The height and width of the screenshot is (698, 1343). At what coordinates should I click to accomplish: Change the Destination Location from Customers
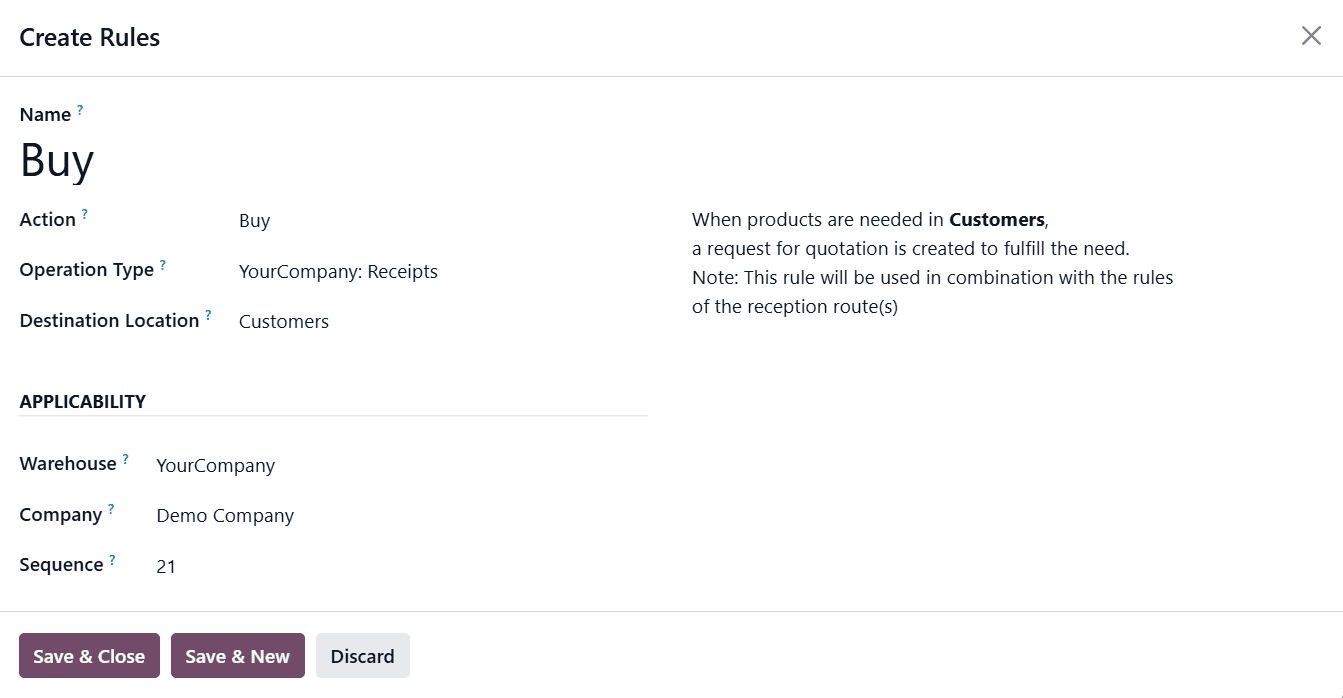pyautogui.click(x=283, y=321)
